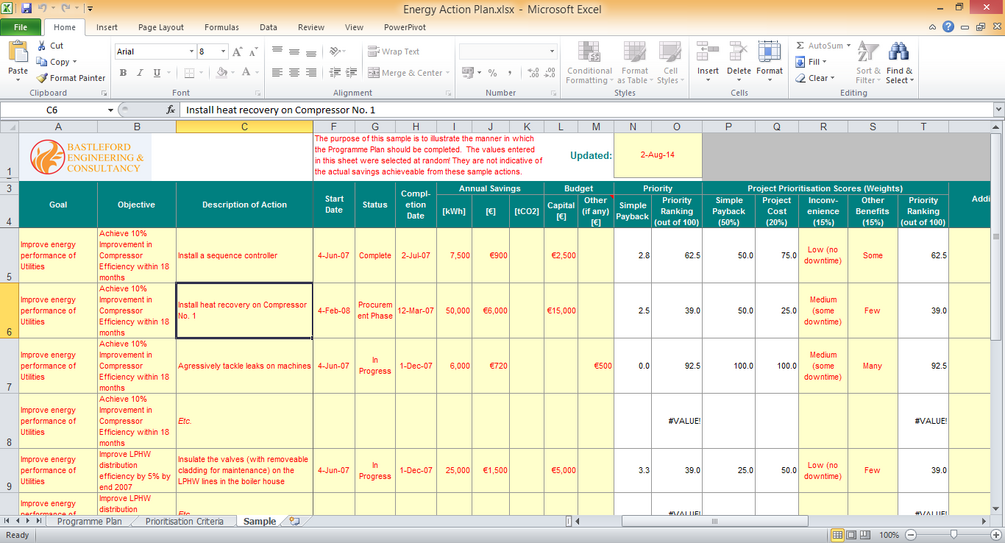Open the font name Arial dropdown
Screen dimensions: 1005x543
click(x=191, y=51)
